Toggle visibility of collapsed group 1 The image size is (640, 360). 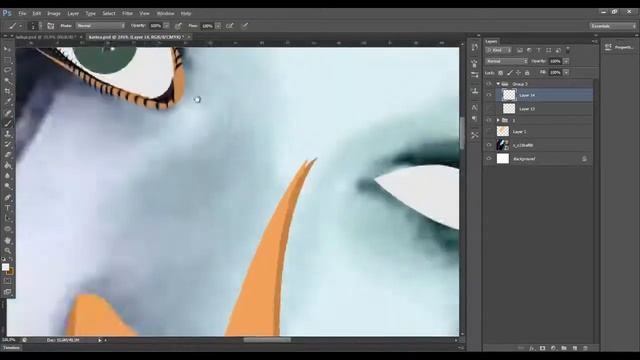pyautogui.click(x=489, y=120)
